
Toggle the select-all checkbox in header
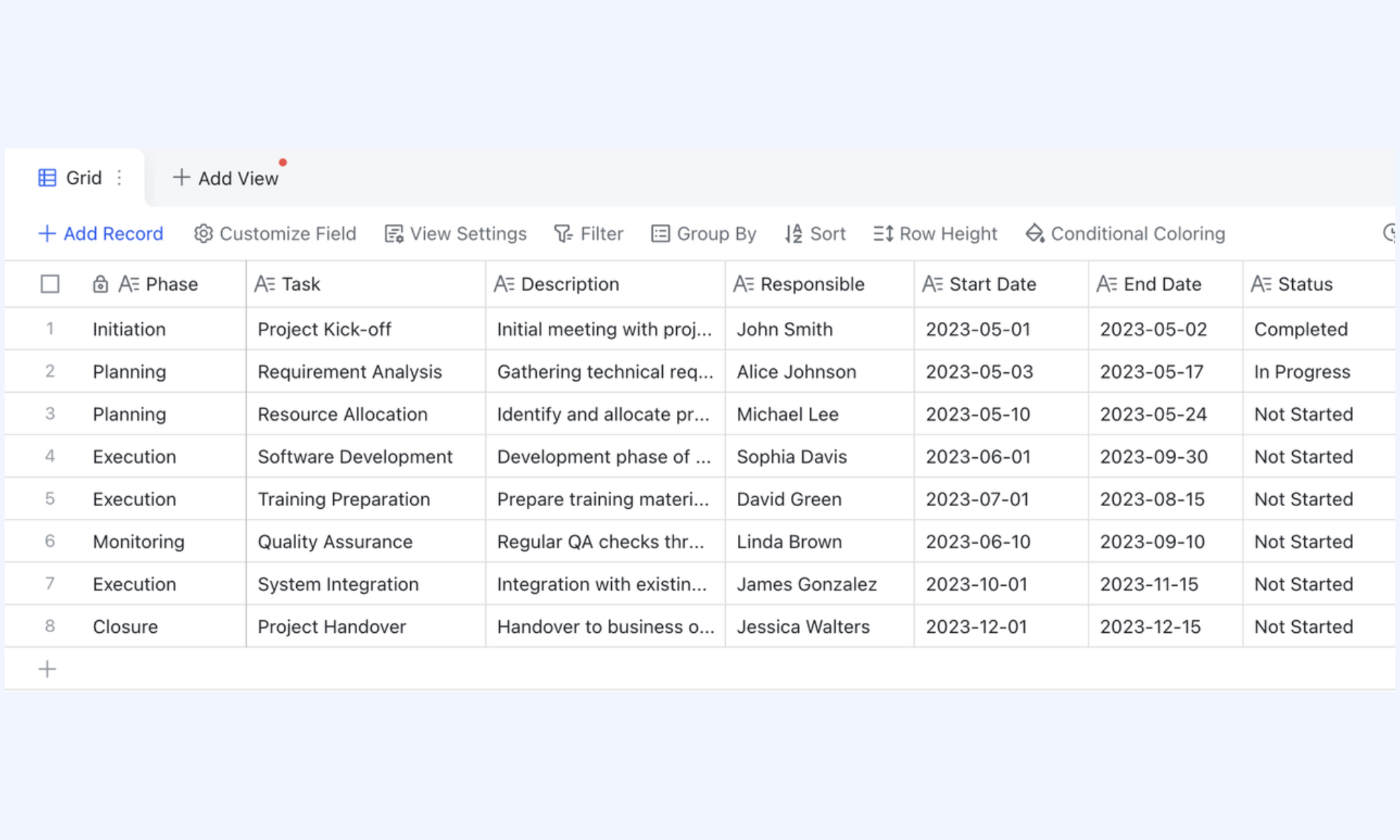coord(50,284)
